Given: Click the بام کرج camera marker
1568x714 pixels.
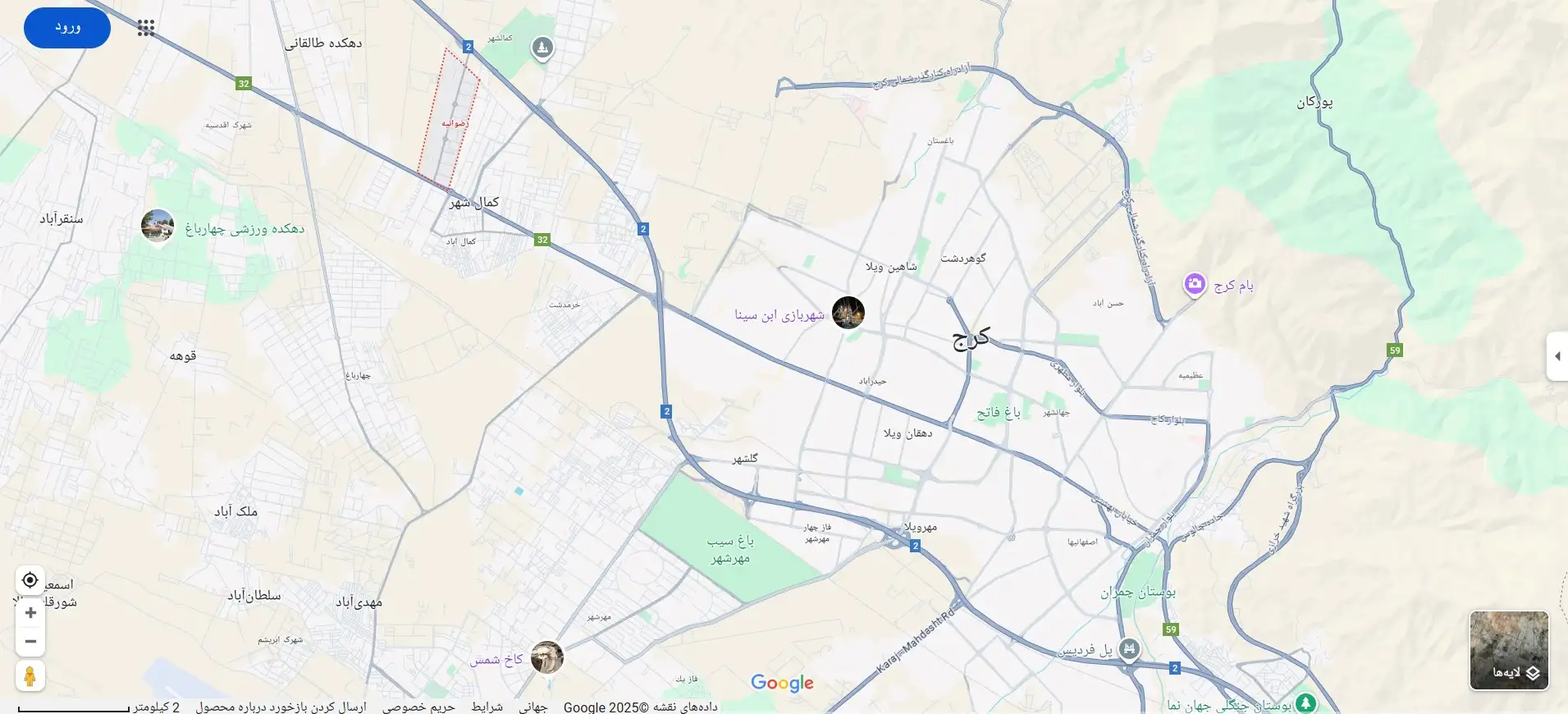Looking at the screenshot, I should click(1195, 284).
